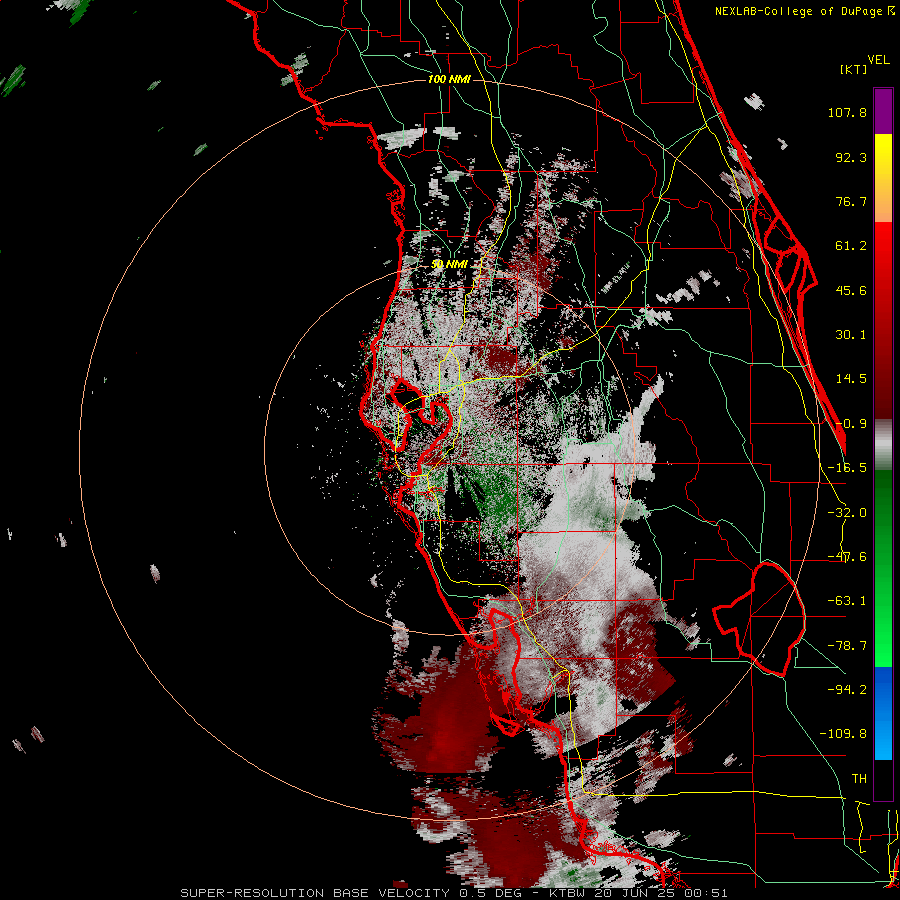Click the bright green color bar segment
This screenshot has width=900, height=900.
click(x=883, y=568)
